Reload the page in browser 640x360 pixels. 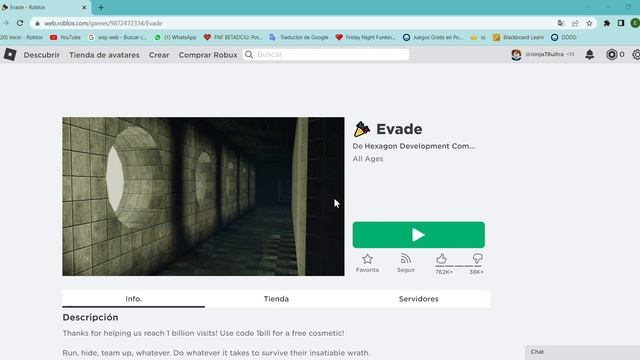[20, 23]
